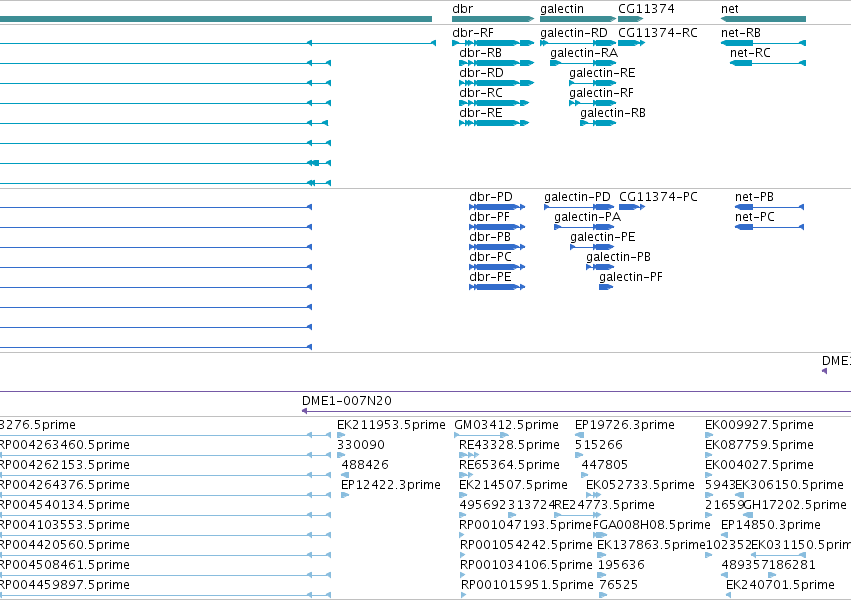Click the RP004264376.5prime label
The height and width of the screenshot is (600, 851).
(65, 485)
